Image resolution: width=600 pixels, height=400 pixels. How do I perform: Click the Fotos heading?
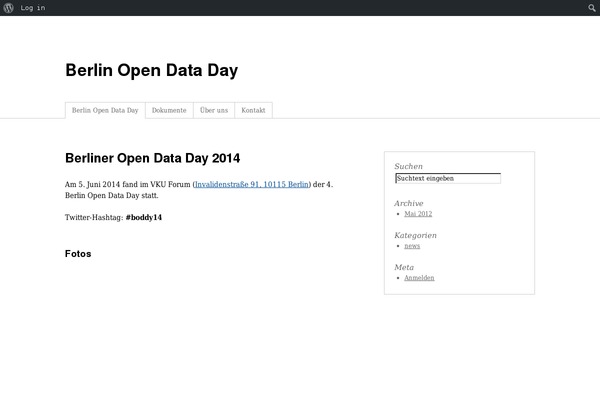click(78, 254)
